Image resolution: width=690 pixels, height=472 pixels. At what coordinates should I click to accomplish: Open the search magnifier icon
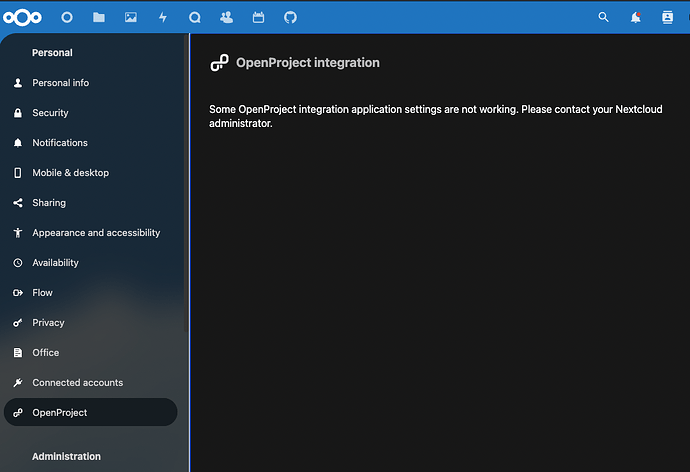(603, 17)
